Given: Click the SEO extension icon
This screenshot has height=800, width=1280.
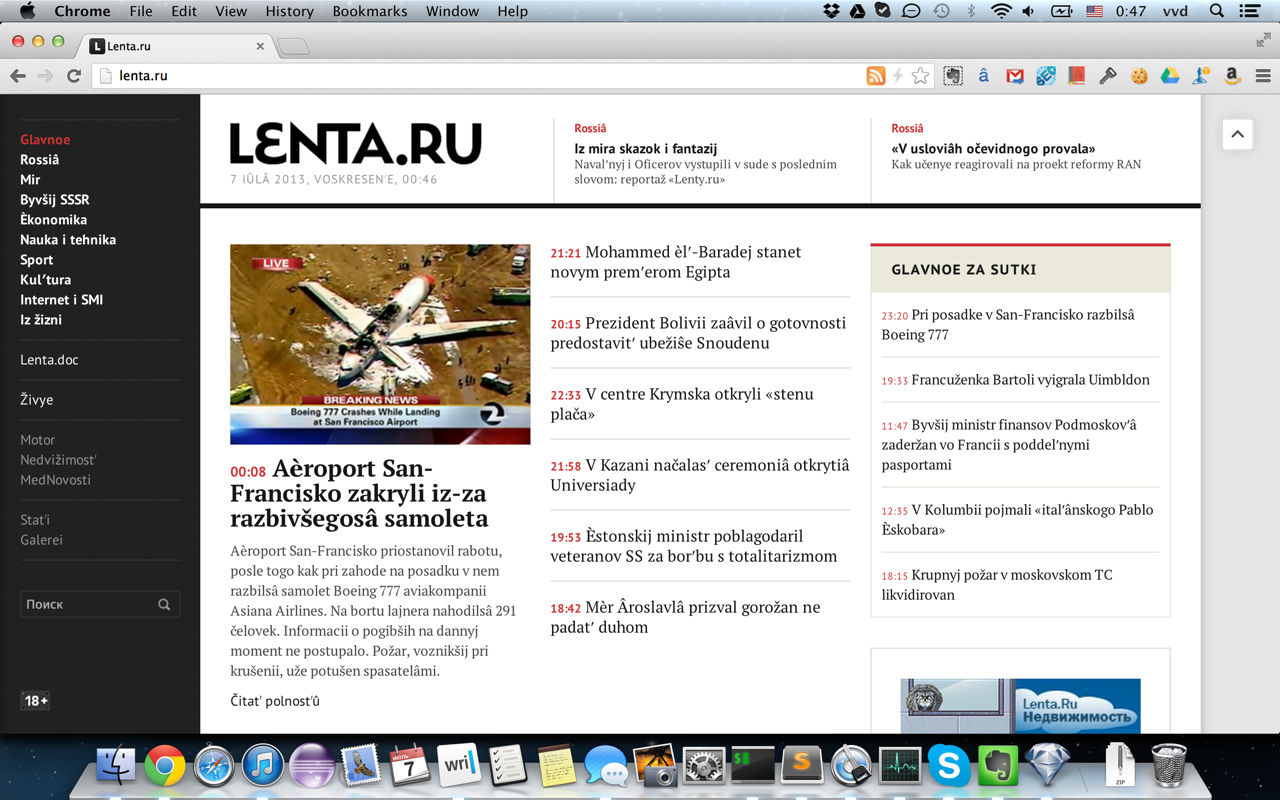Looking at the screenshot, I should pyautogui.click(x=1046, y=76).
